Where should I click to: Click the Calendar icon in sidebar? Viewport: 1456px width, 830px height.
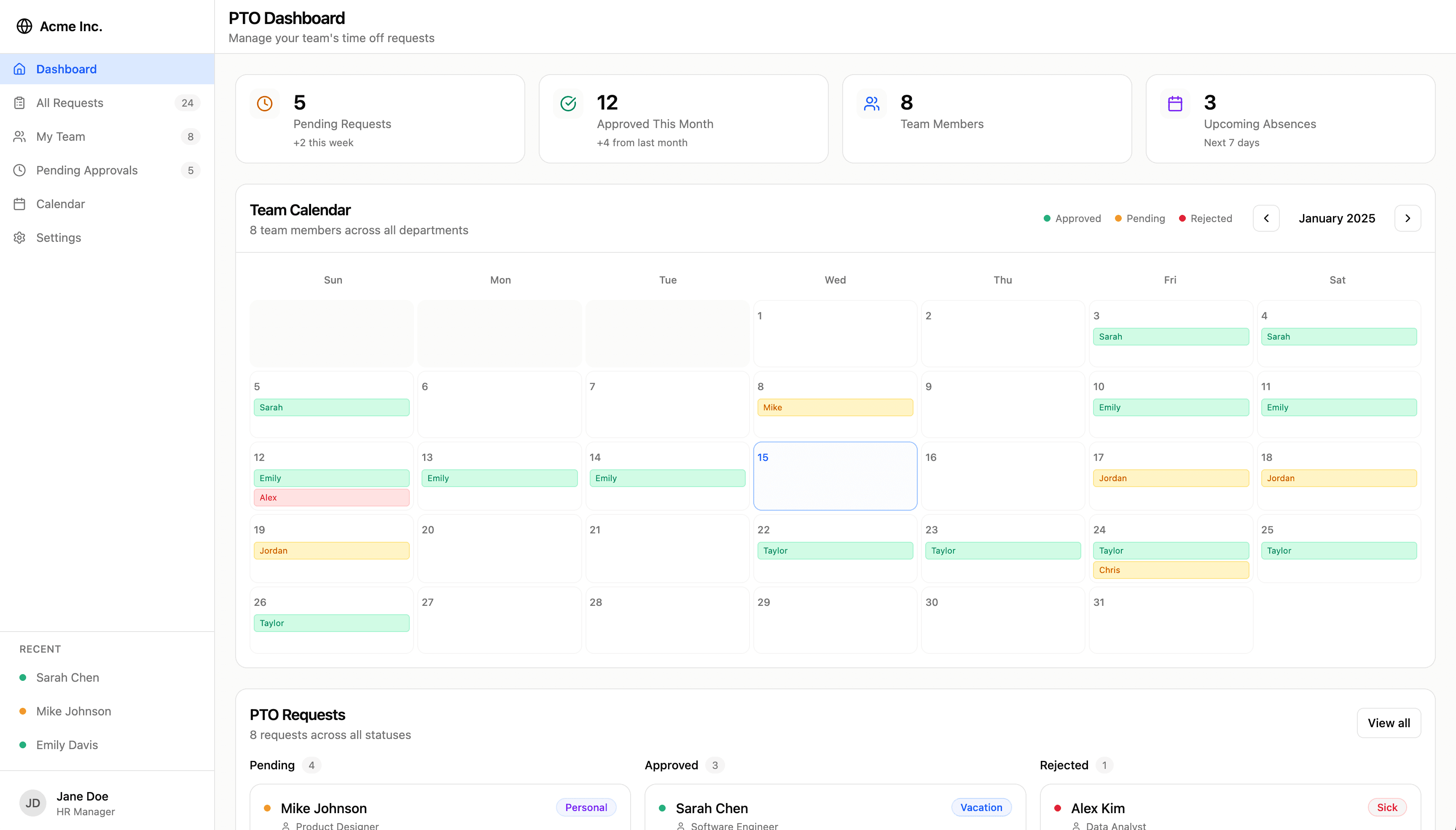pos(19,203)
